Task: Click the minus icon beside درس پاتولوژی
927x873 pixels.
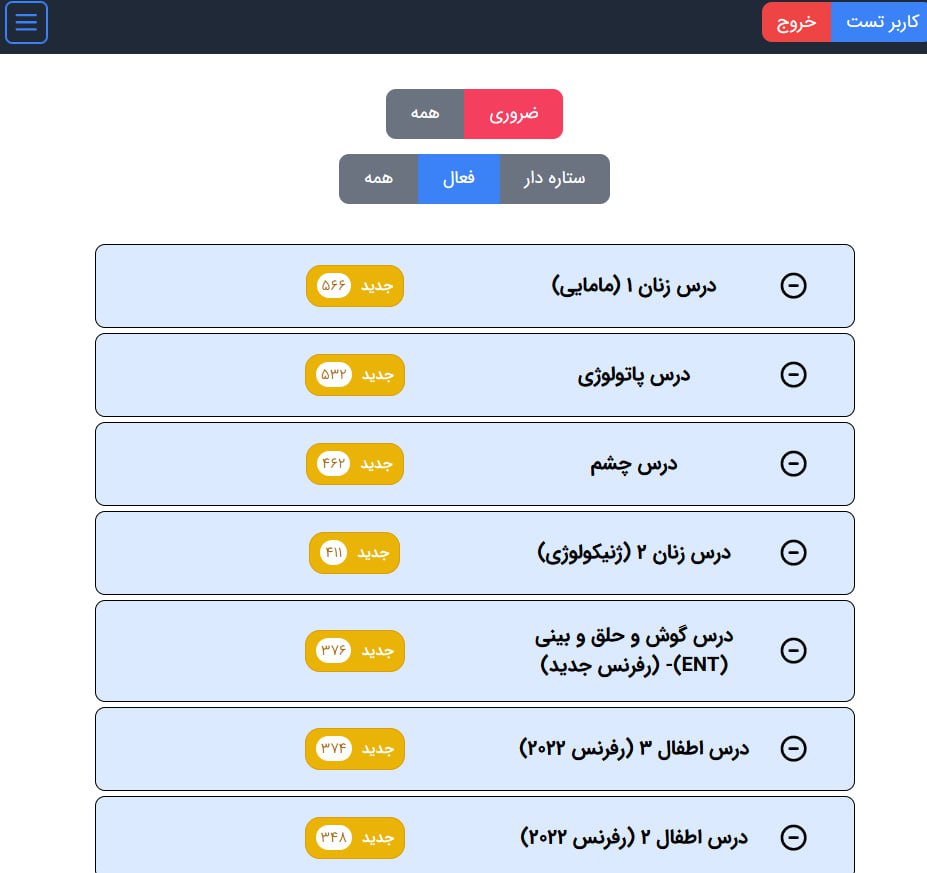Action: pyautogui.click(x=793, y=375)
